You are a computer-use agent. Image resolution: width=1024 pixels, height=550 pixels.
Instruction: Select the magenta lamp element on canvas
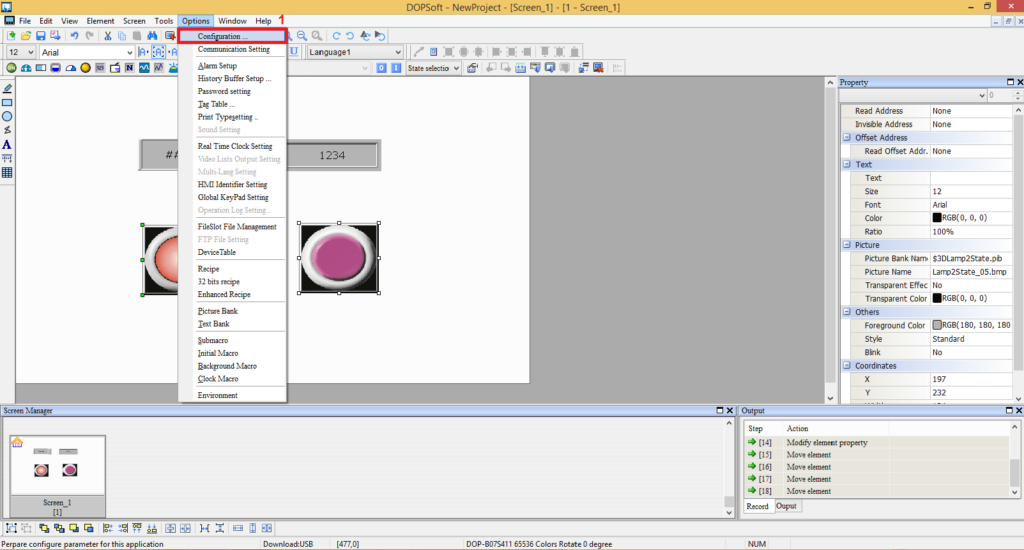339,258
